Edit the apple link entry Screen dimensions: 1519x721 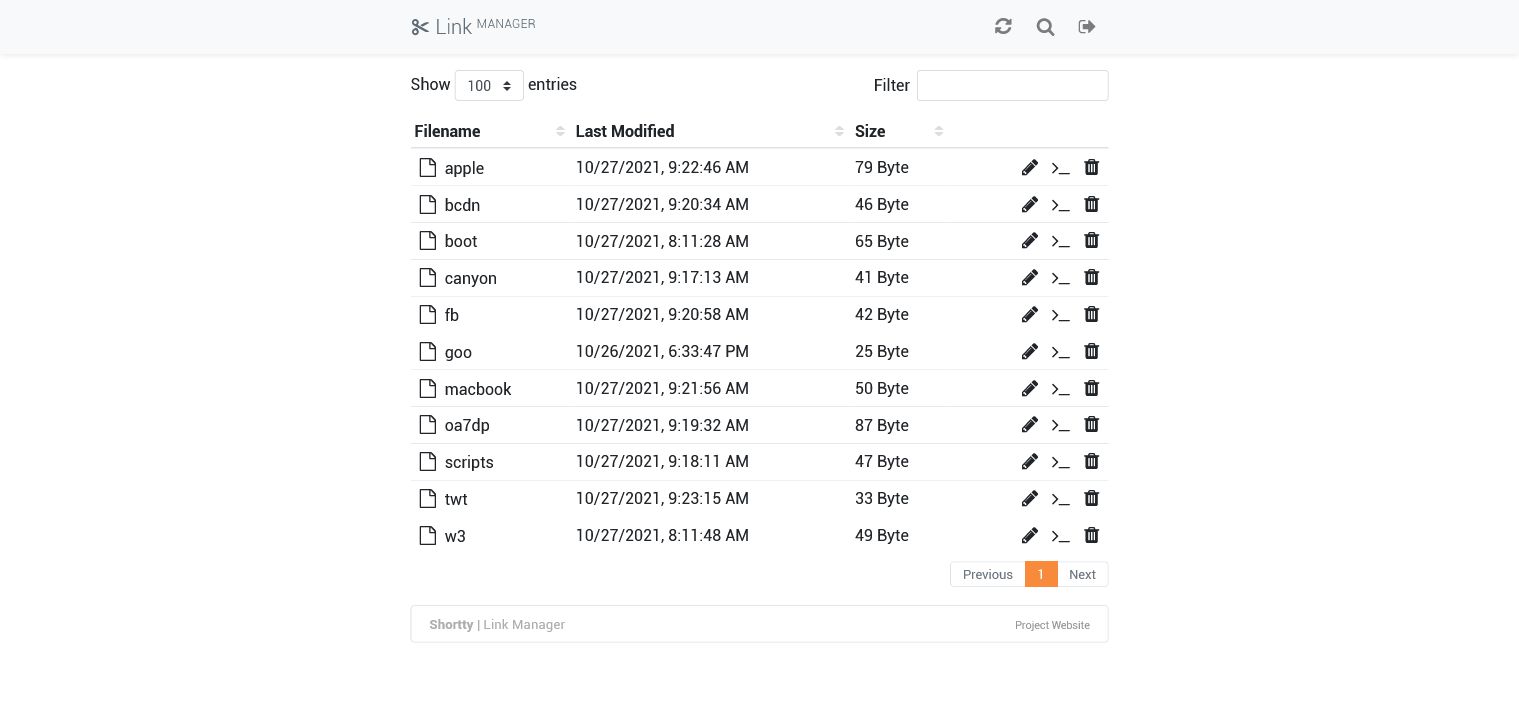click(x=1030, y=168)
